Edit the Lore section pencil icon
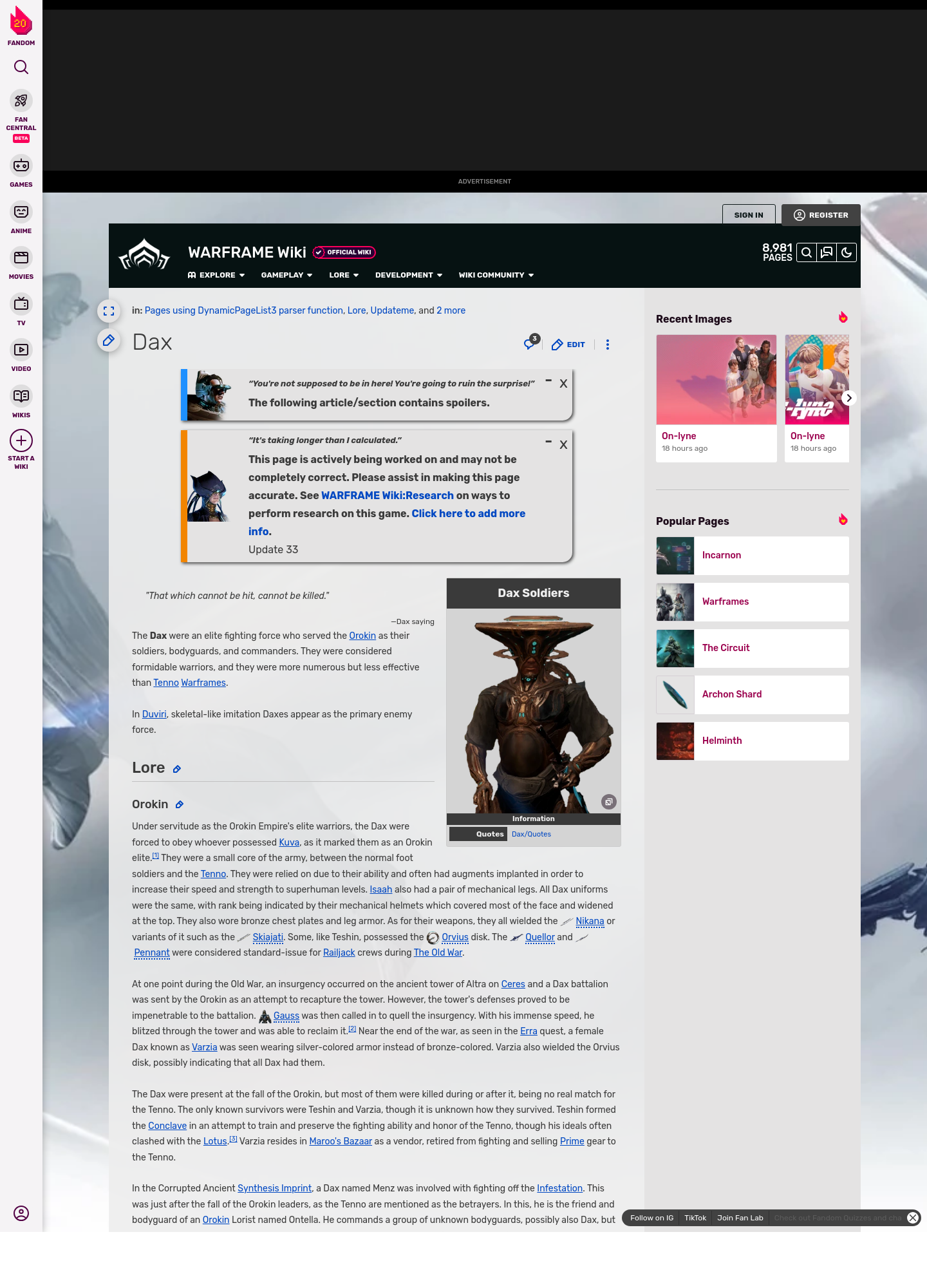927x1288 pixels. tap(177, 769)
